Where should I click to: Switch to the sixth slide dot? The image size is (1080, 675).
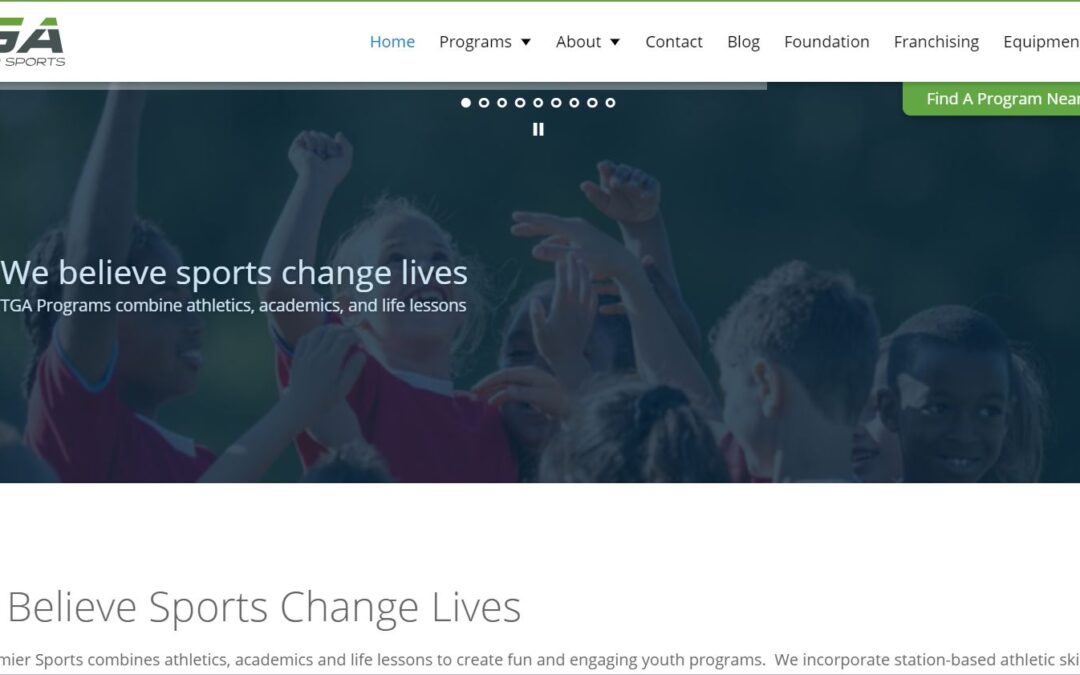point(556,103)
